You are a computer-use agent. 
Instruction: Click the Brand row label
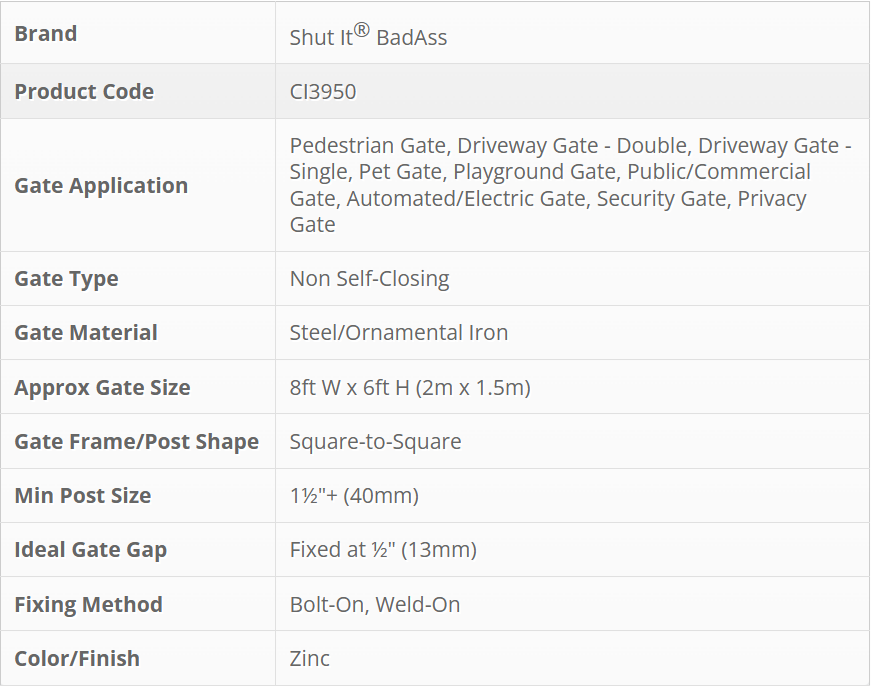(x=46, y=34)
